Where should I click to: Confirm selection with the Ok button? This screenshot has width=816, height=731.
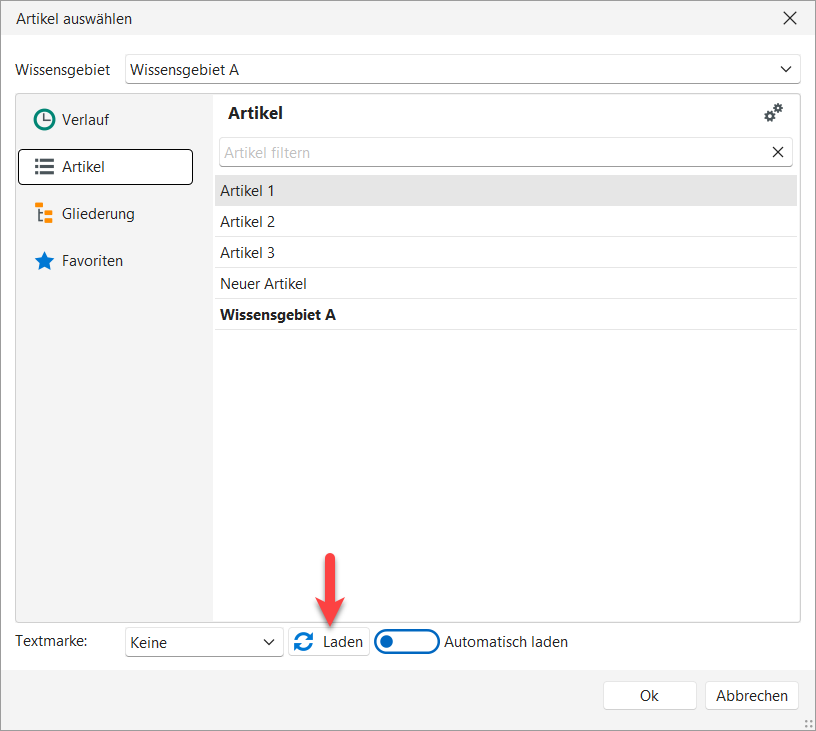pyautogui.click(x=649, y=696)
